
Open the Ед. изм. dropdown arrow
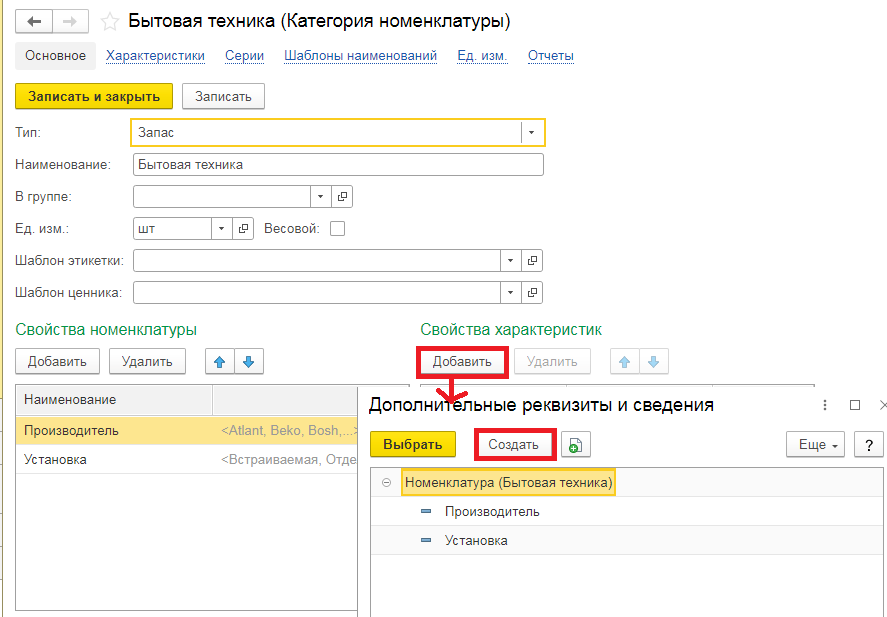tap(222, 229)
